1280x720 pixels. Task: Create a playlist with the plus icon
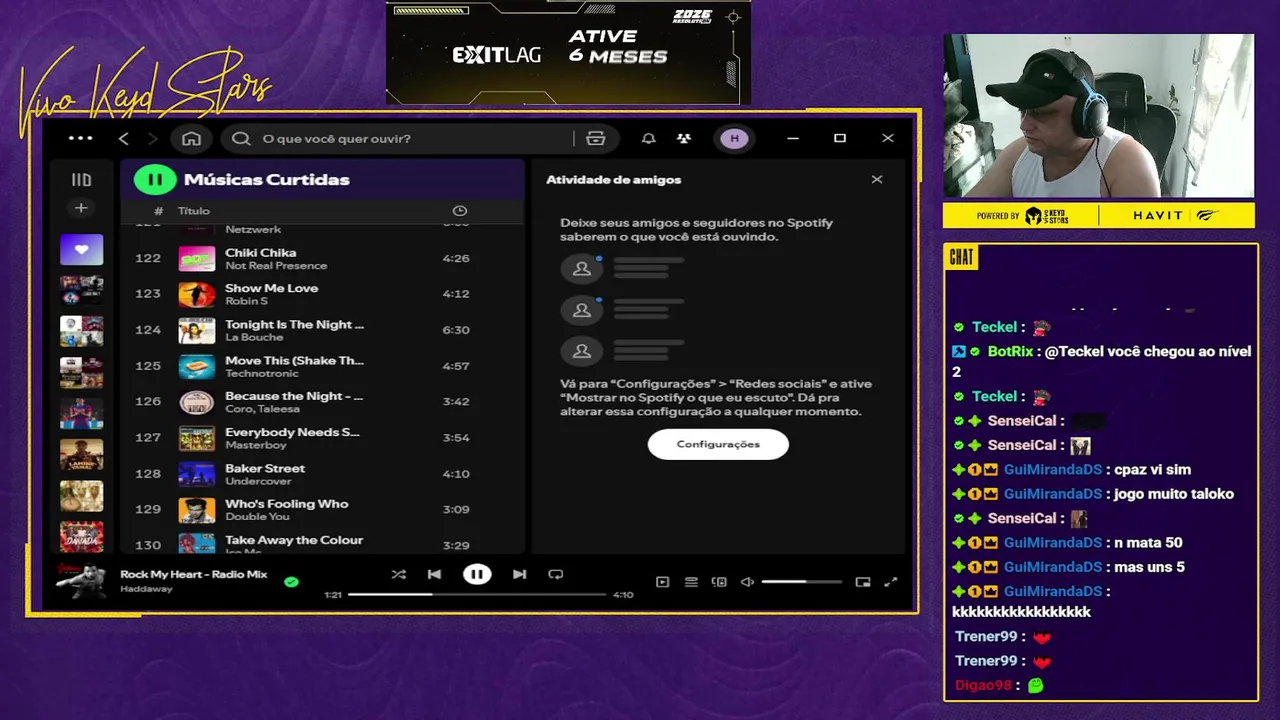81,208
